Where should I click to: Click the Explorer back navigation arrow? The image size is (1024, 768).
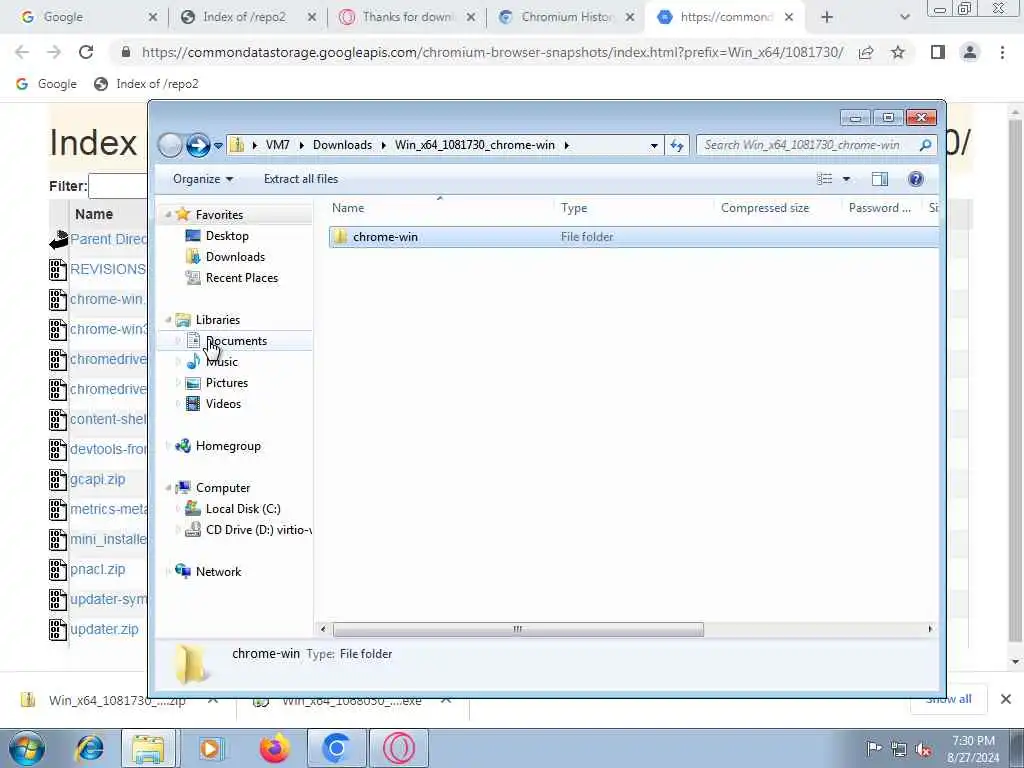170,145
